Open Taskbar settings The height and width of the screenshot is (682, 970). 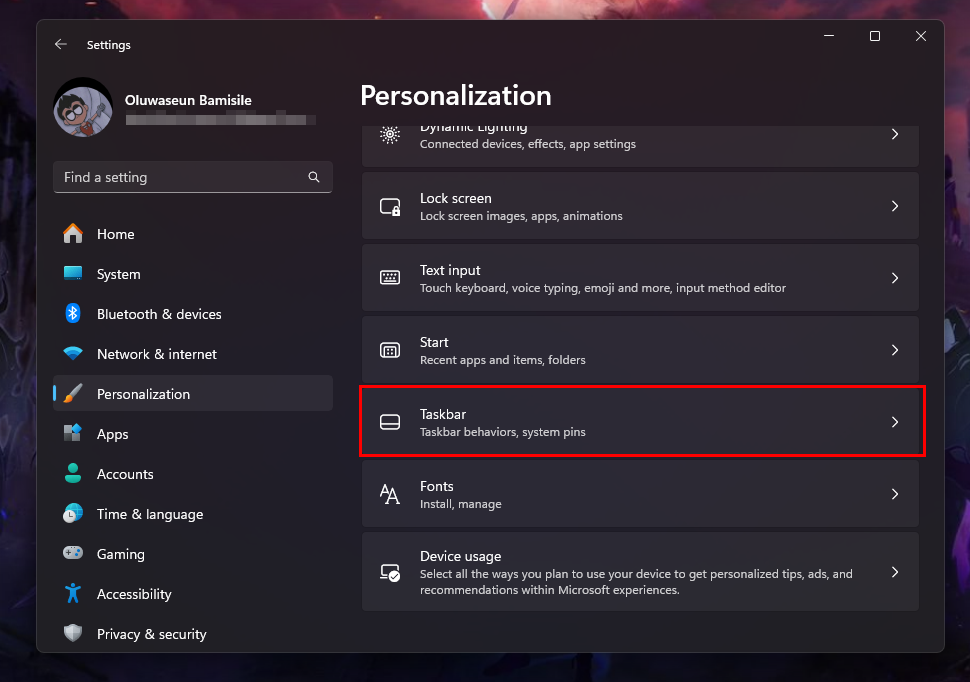coord(640,422)
